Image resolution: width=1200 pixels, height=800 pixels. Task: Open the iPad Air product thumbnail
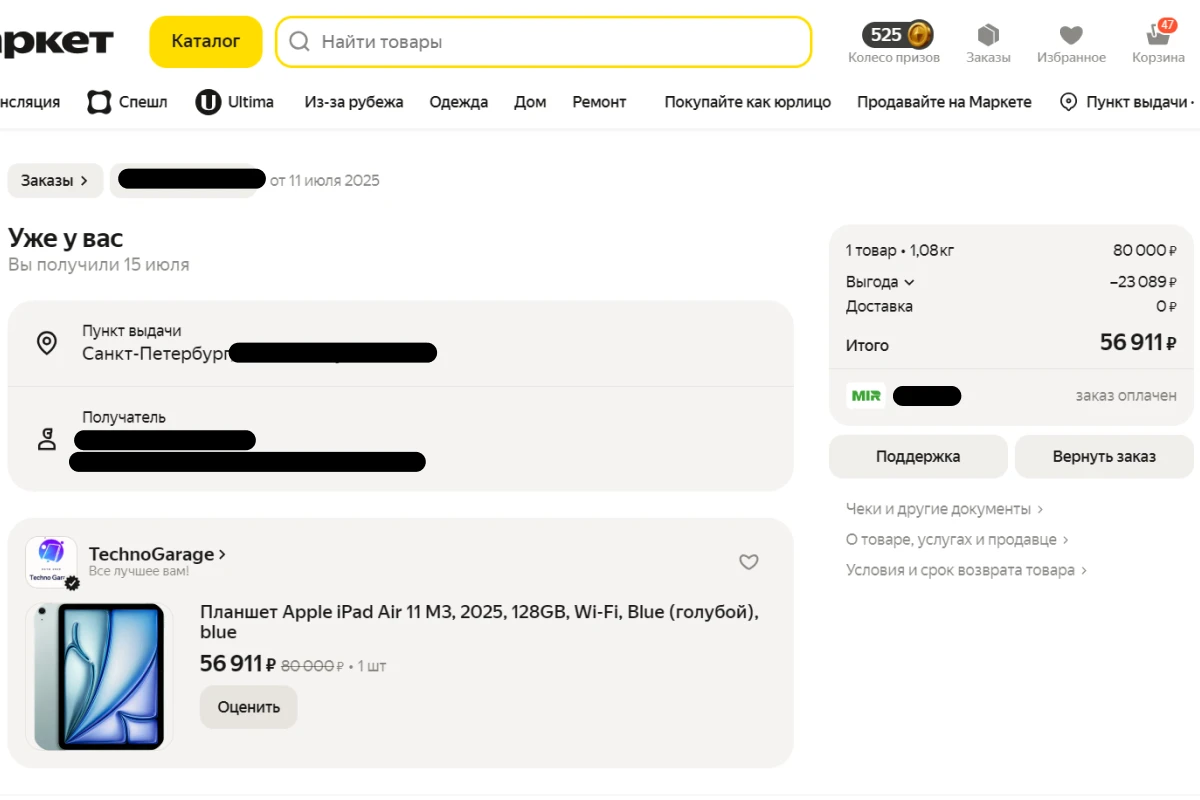coord(99,676)
